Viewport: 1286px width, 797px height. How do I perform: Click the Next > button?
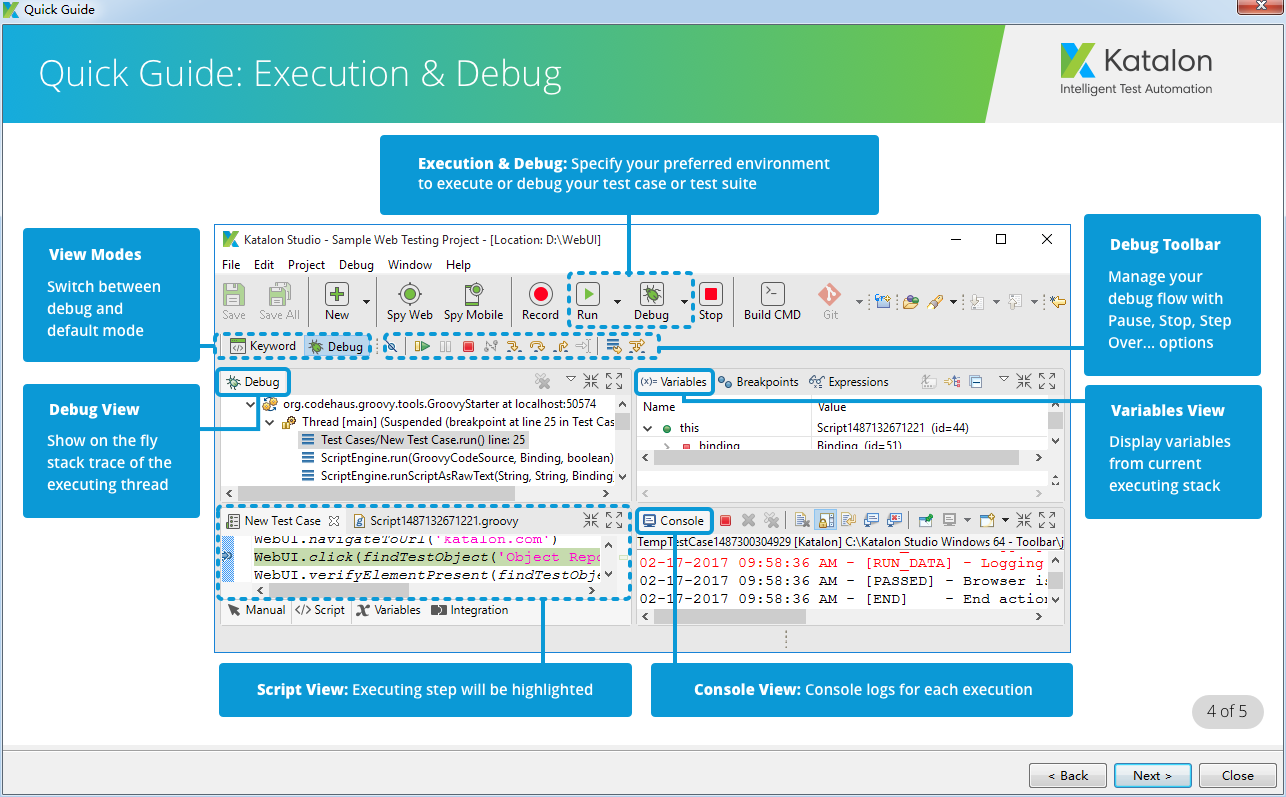coord(1153,775)
